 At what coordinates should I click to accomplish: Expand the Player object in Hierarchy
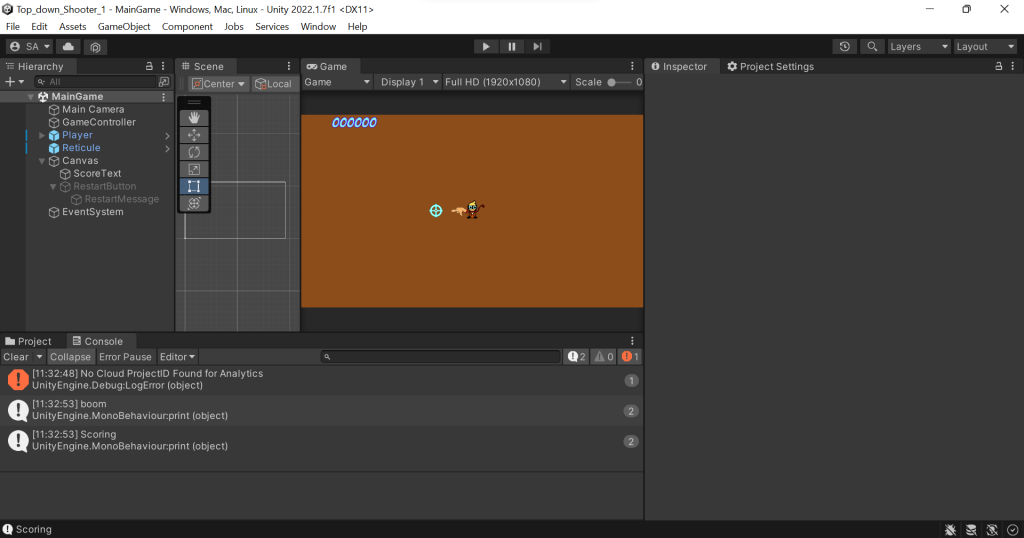coord(42,135)
